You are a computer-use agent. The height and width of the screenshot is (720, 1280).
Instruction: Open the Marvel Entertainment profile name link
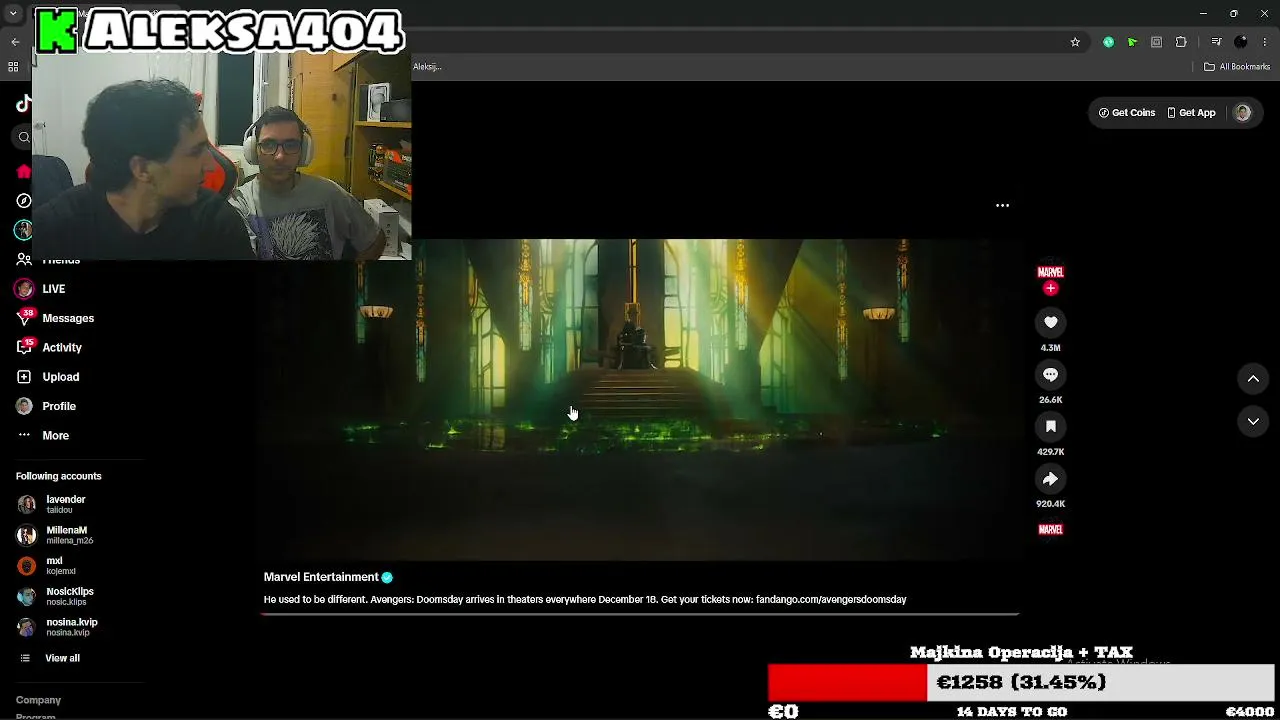click(x=321, y=577)
